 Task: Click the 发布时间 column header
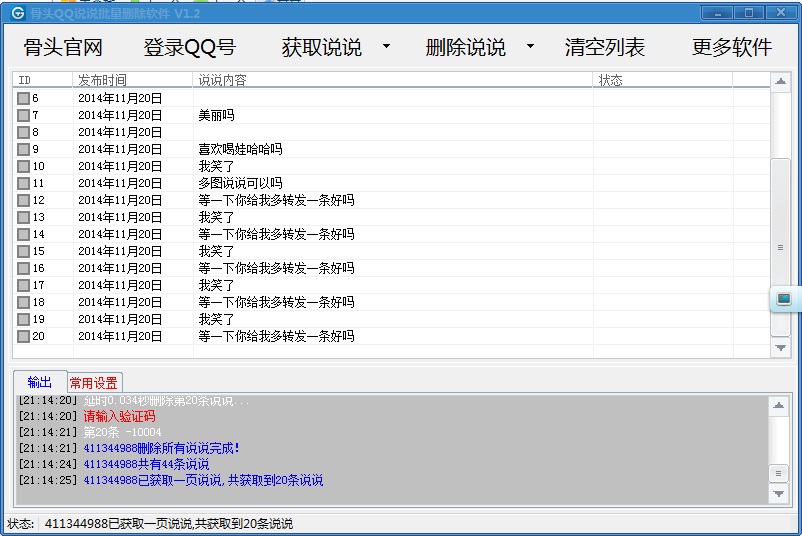[x=132, y=80]
